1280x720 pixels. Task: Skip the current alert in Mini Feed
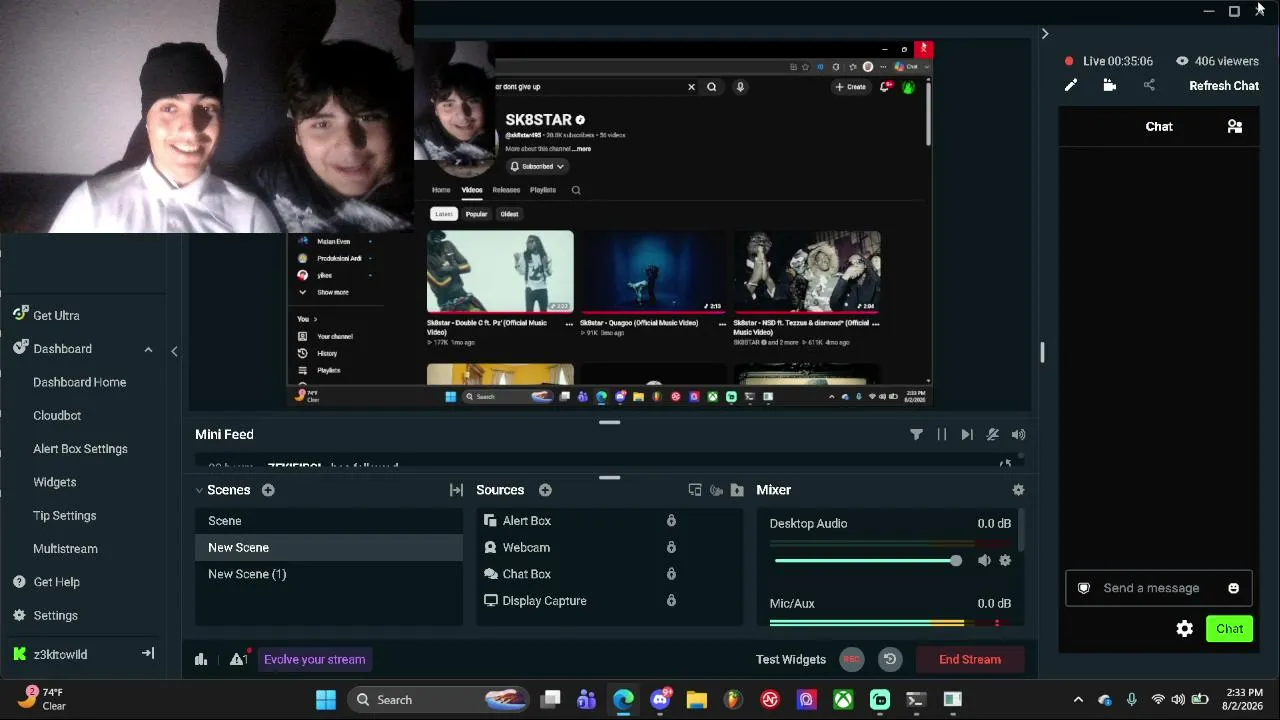click(x=966, y=434)
